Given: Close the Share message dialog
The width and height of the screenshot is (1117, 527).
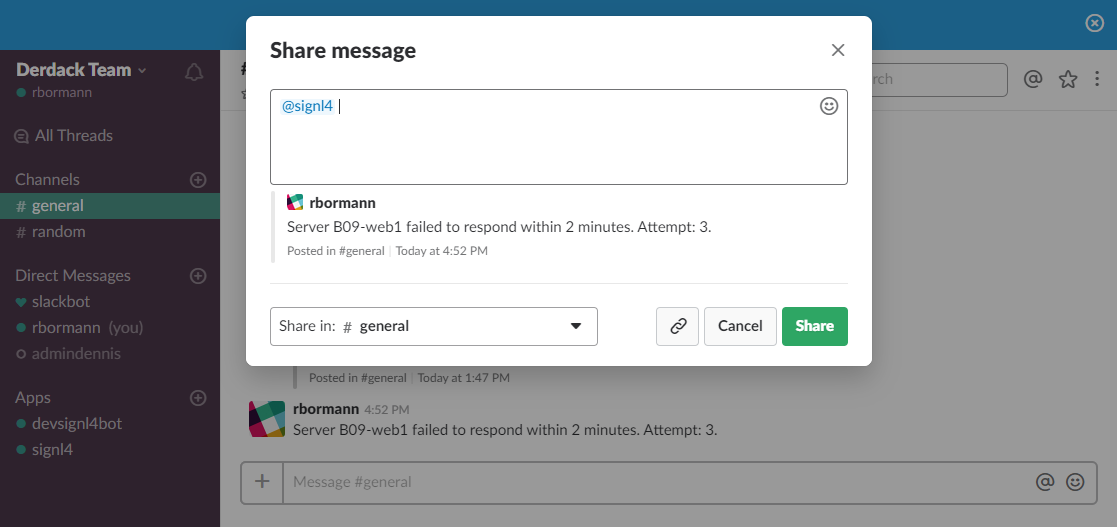Looking at the screenshot, I should tap(838, 50).
